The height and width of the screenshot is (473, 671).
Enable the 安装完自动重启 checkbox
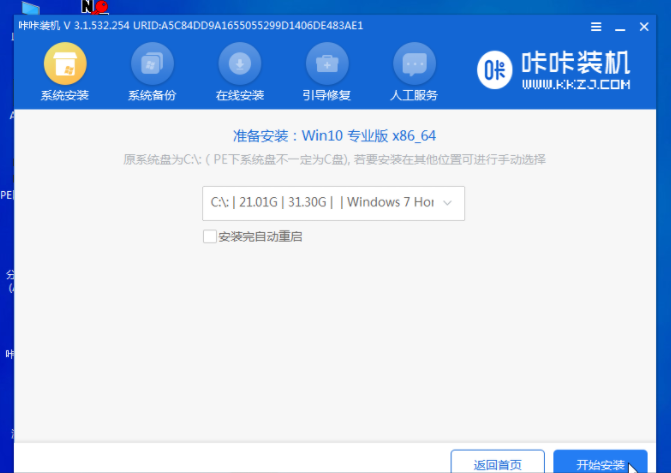coord(209,237)
